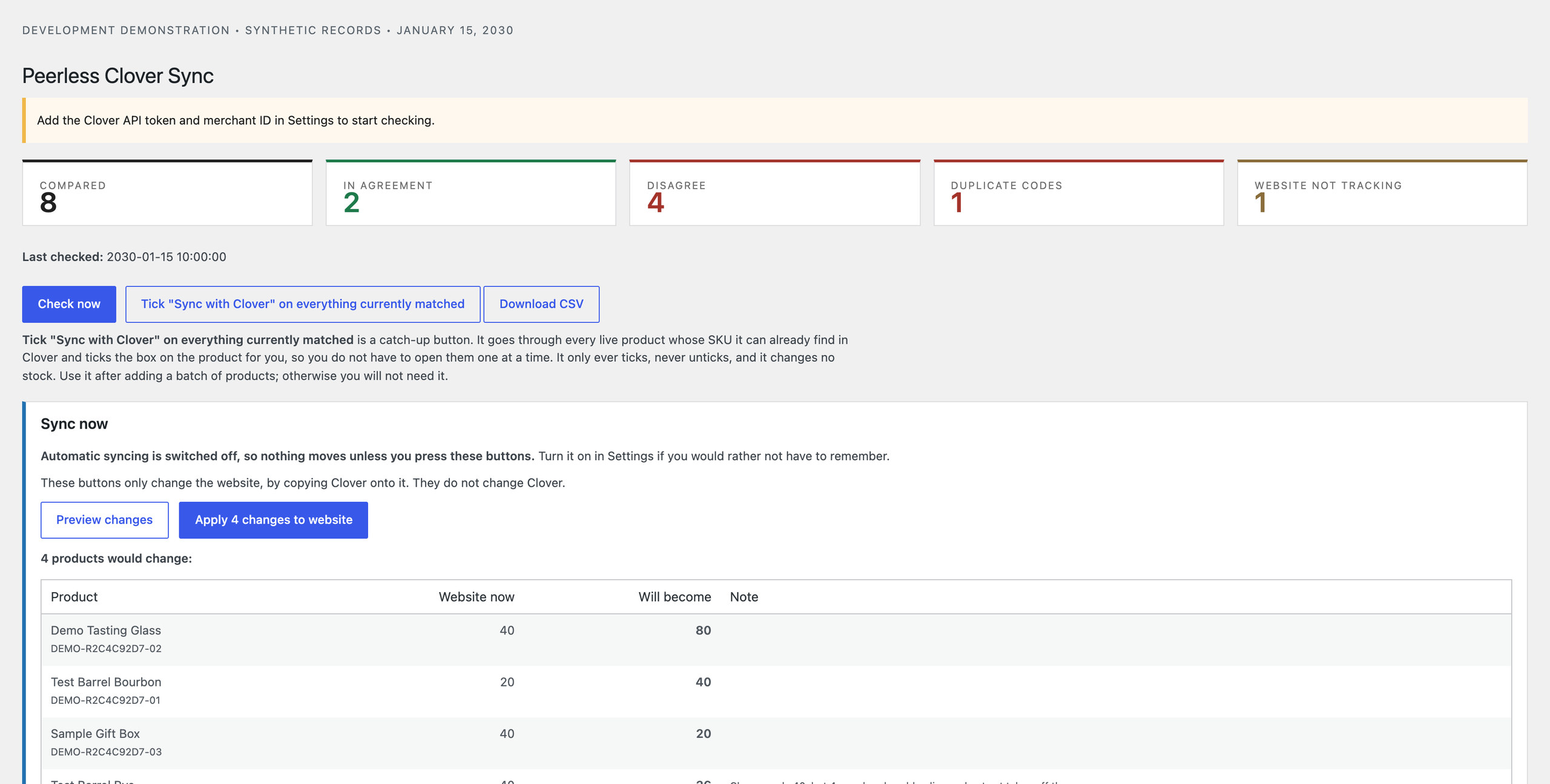Click Will become value 20 for Gift Box
The height and width of the screenshot is (784, 1550).
(703, 733)
